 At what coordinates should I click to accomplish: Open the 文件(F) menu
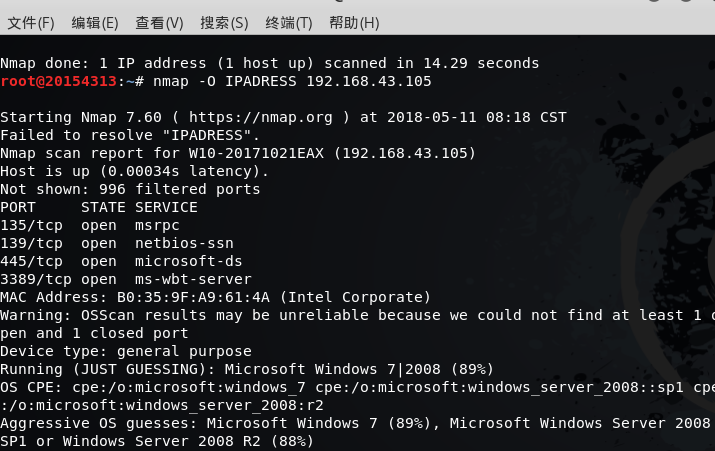point(31,23)
